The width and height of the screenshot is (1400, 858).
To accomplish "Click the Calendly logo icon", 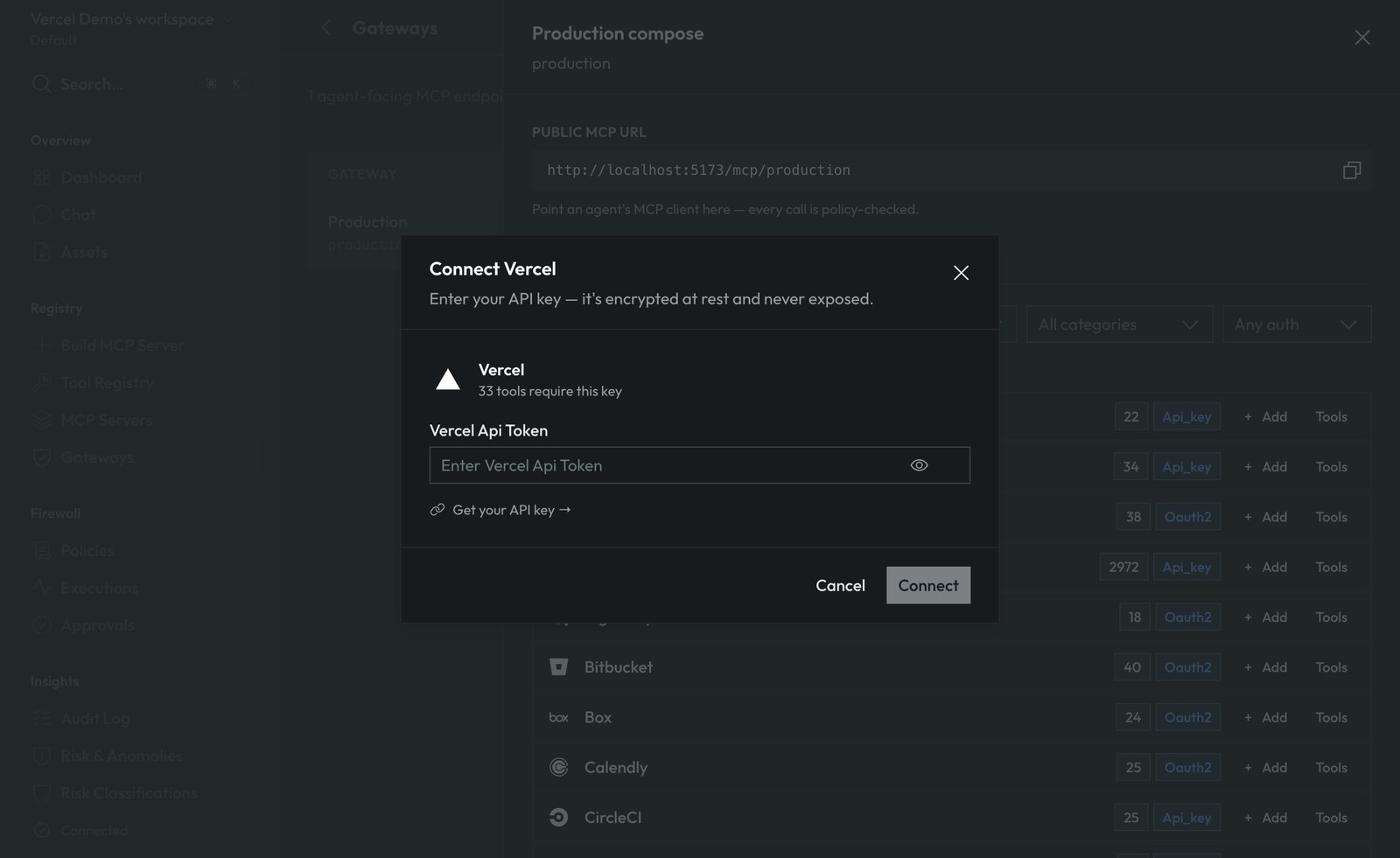I will point(558,767).
